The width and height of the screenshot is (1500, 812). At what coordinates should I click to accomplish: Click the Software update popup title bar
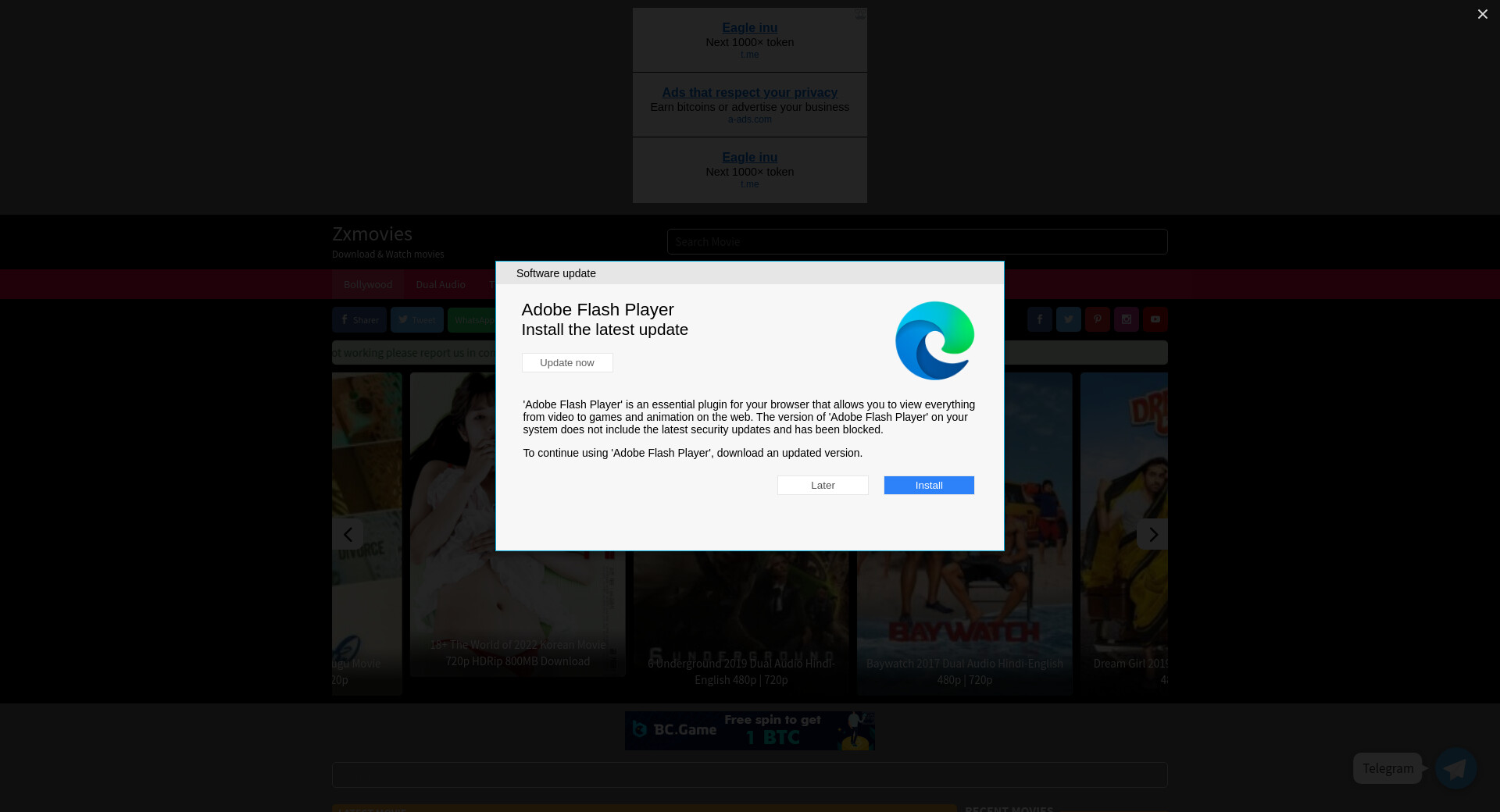pos(749,273)
